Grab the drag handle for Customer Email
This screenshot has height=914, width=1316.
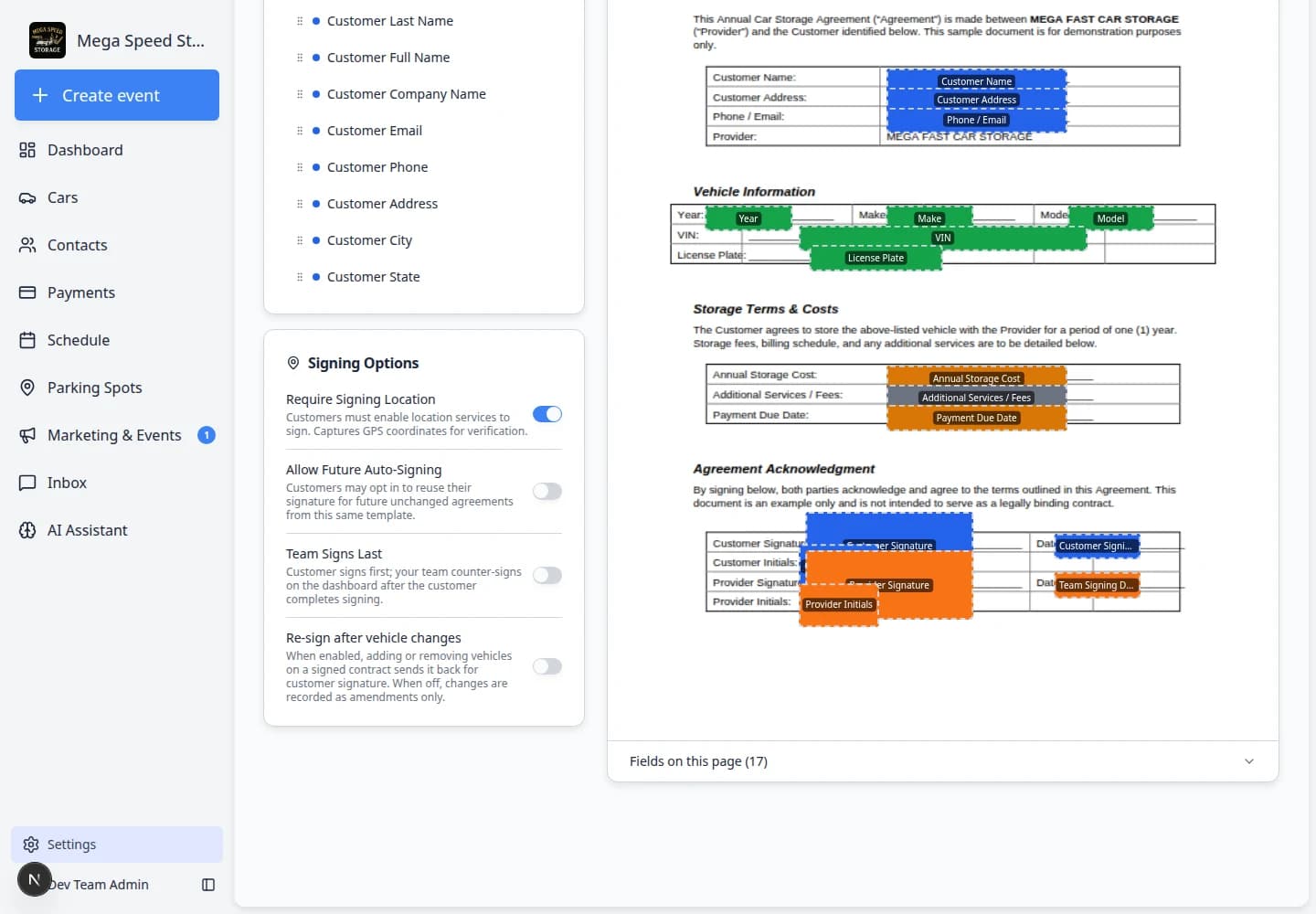[x=300, y=131]
